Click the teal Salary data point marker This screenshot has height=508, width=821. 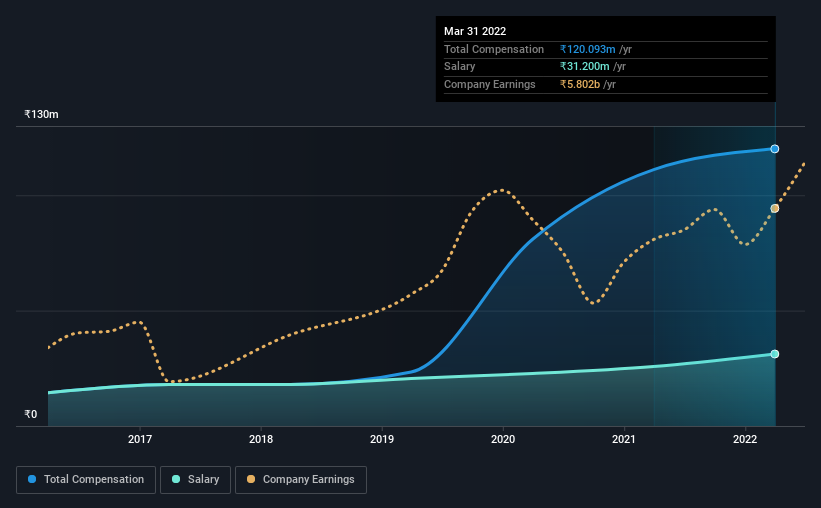pyautogui.click(x=774, y=354)
